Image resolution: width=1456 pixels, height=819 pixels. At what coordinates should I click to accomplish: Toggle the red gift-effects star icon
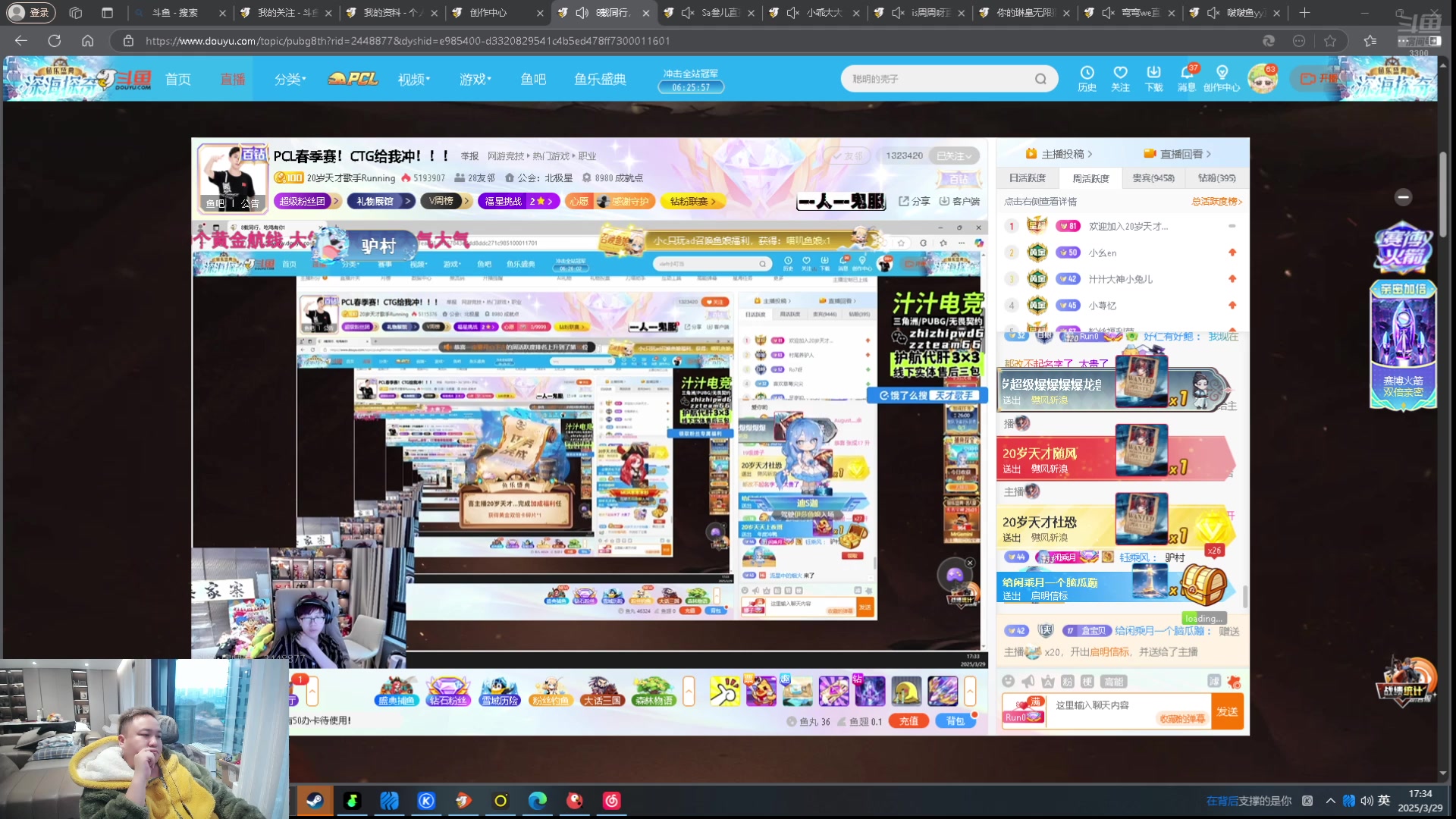[1234, 681]
